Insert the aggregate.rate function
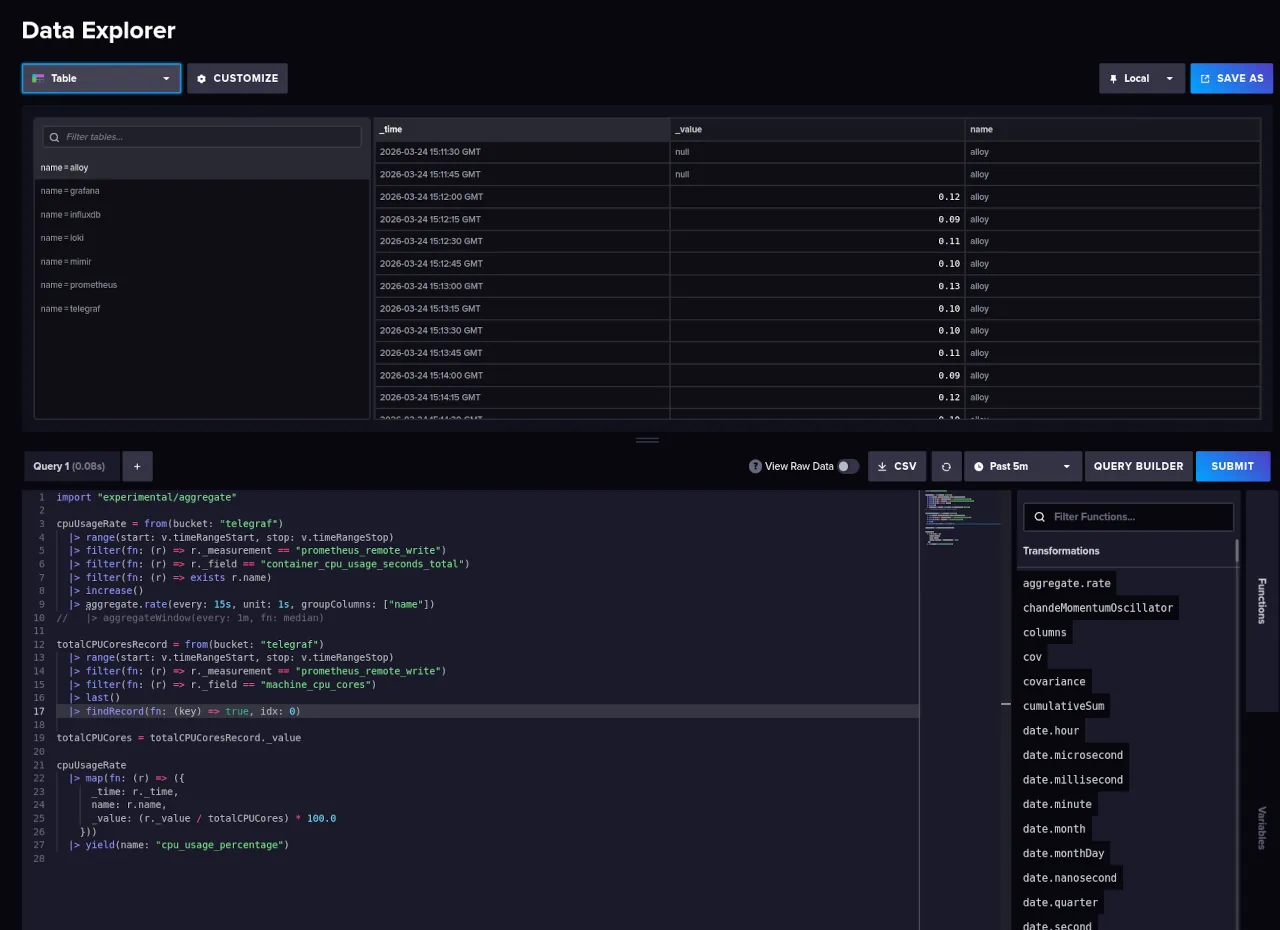This screenshot has height=930, width=1280. (1066, 583)
